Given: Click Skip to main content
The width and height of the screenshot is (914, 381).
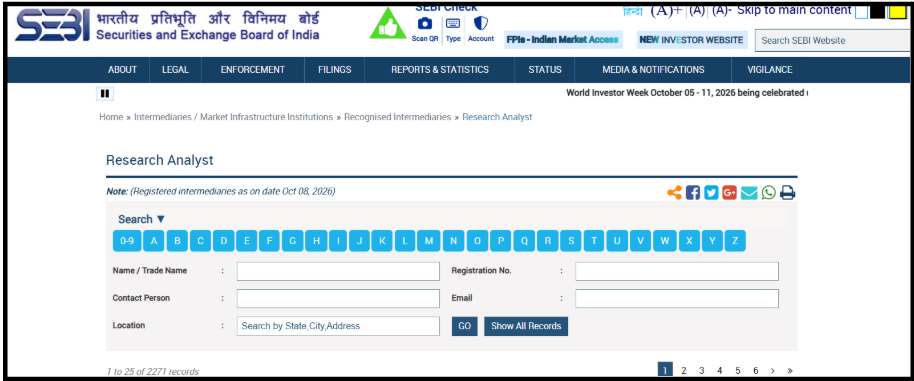Looking at the screenshot, I should tap(794, 10).
